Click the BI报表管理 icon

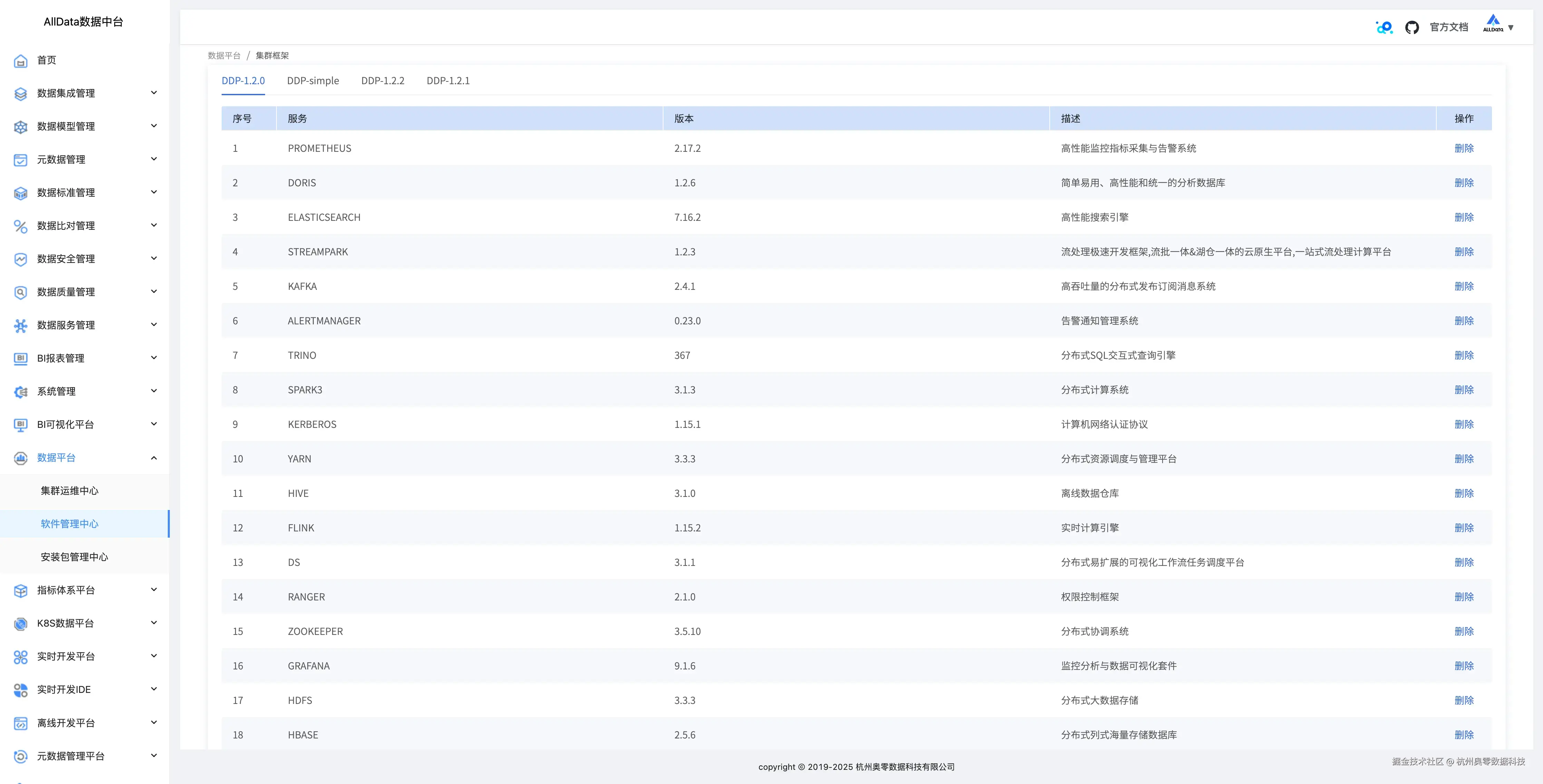click(x=20, y=358)
